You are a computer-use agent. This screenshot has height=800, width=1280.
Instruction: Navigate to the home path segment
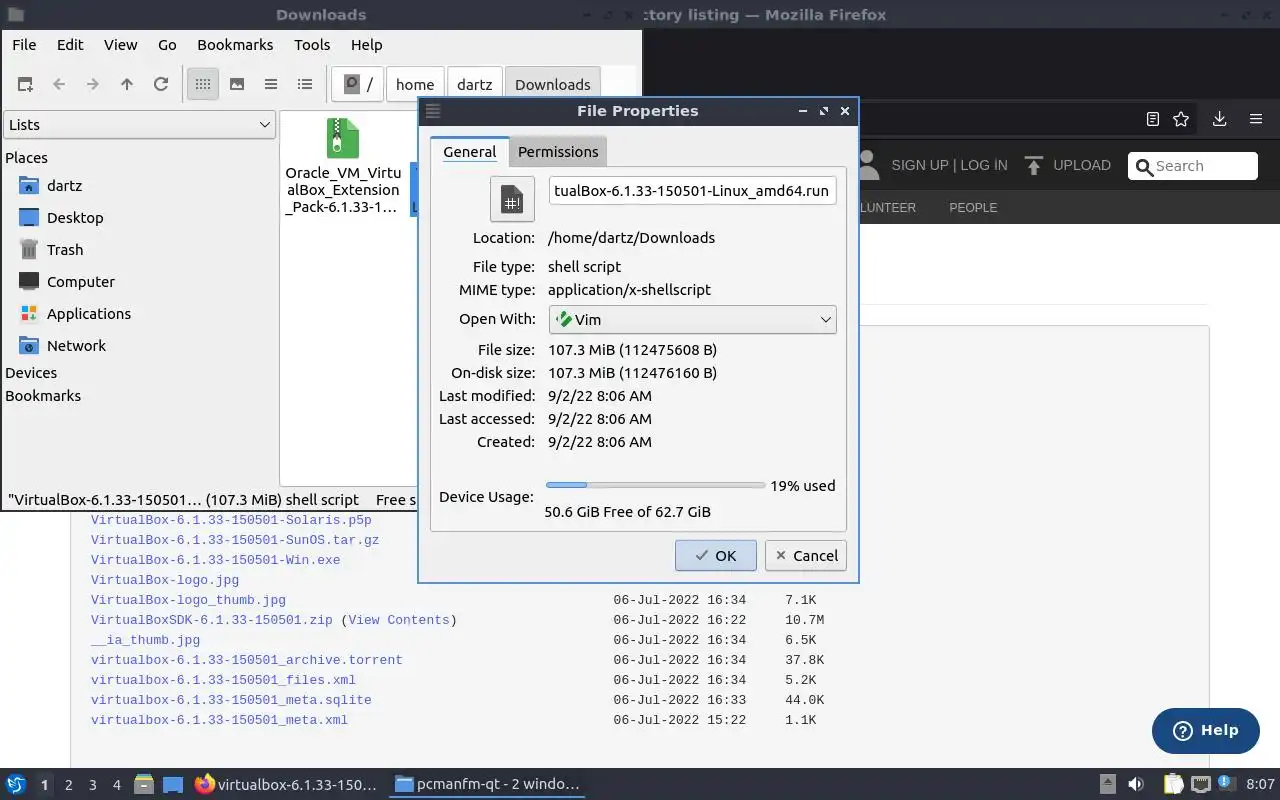(415, 84)
